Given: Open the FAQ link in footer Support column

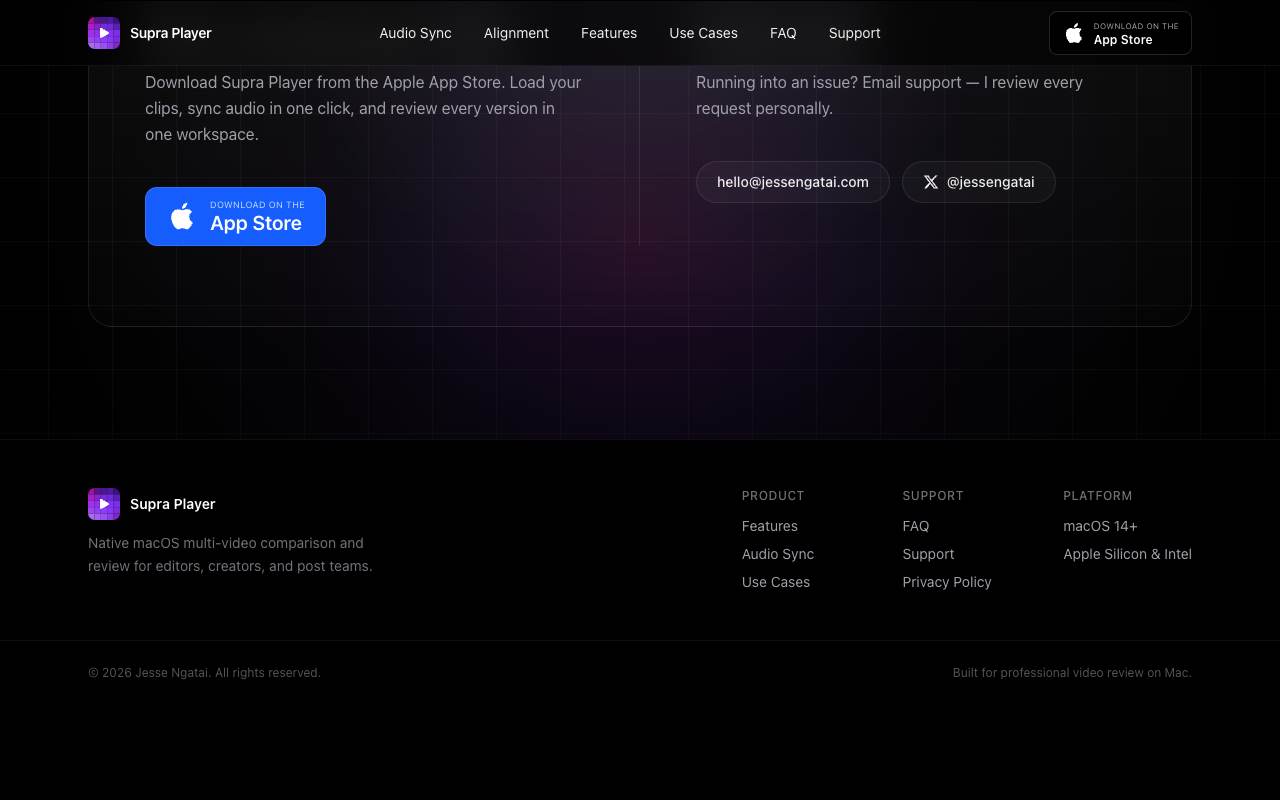Looking at the screenshot, I should [916, 526].
